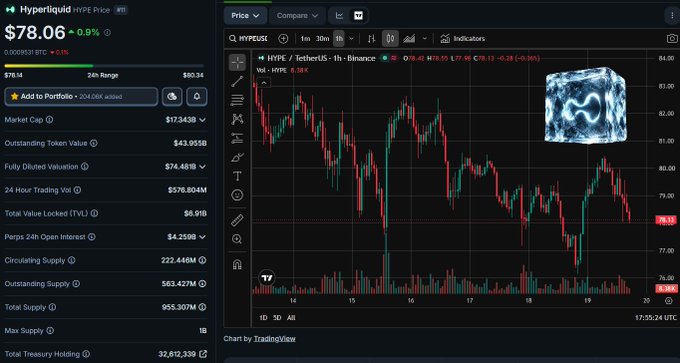
Task: Show Circulating Supply label info icon
Action: point(72,260)
